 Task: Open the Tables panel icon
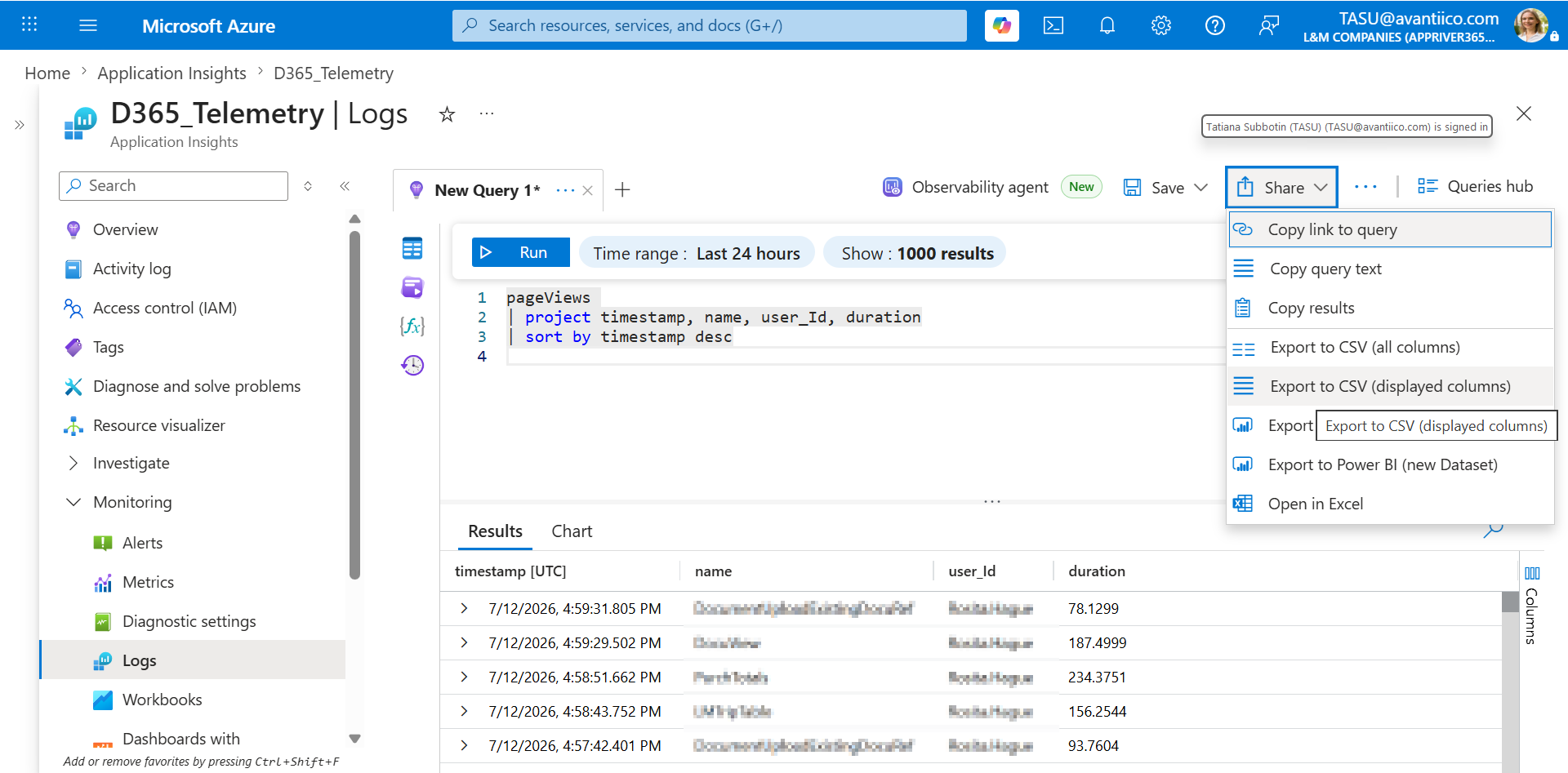point(412,248)
